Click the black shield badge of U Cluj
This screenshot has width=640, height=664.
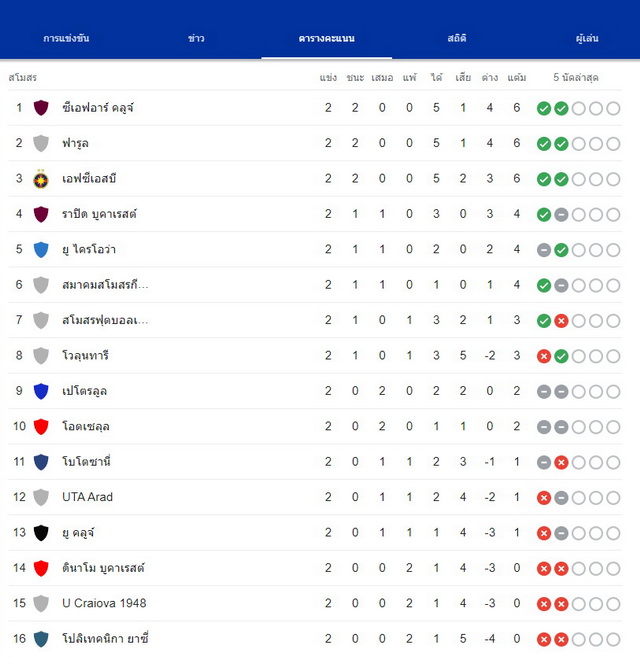click(41, 533)
